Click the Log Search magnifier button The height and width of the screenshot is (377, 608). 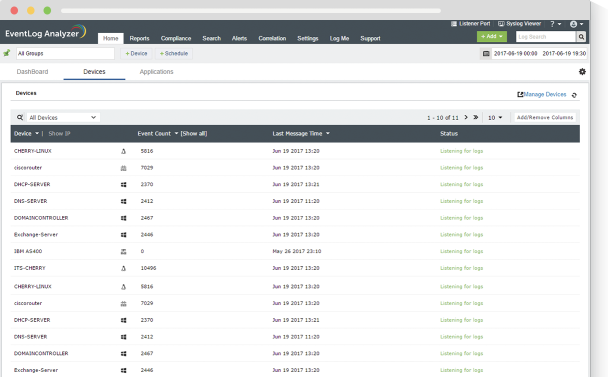(x=581, y=36)
